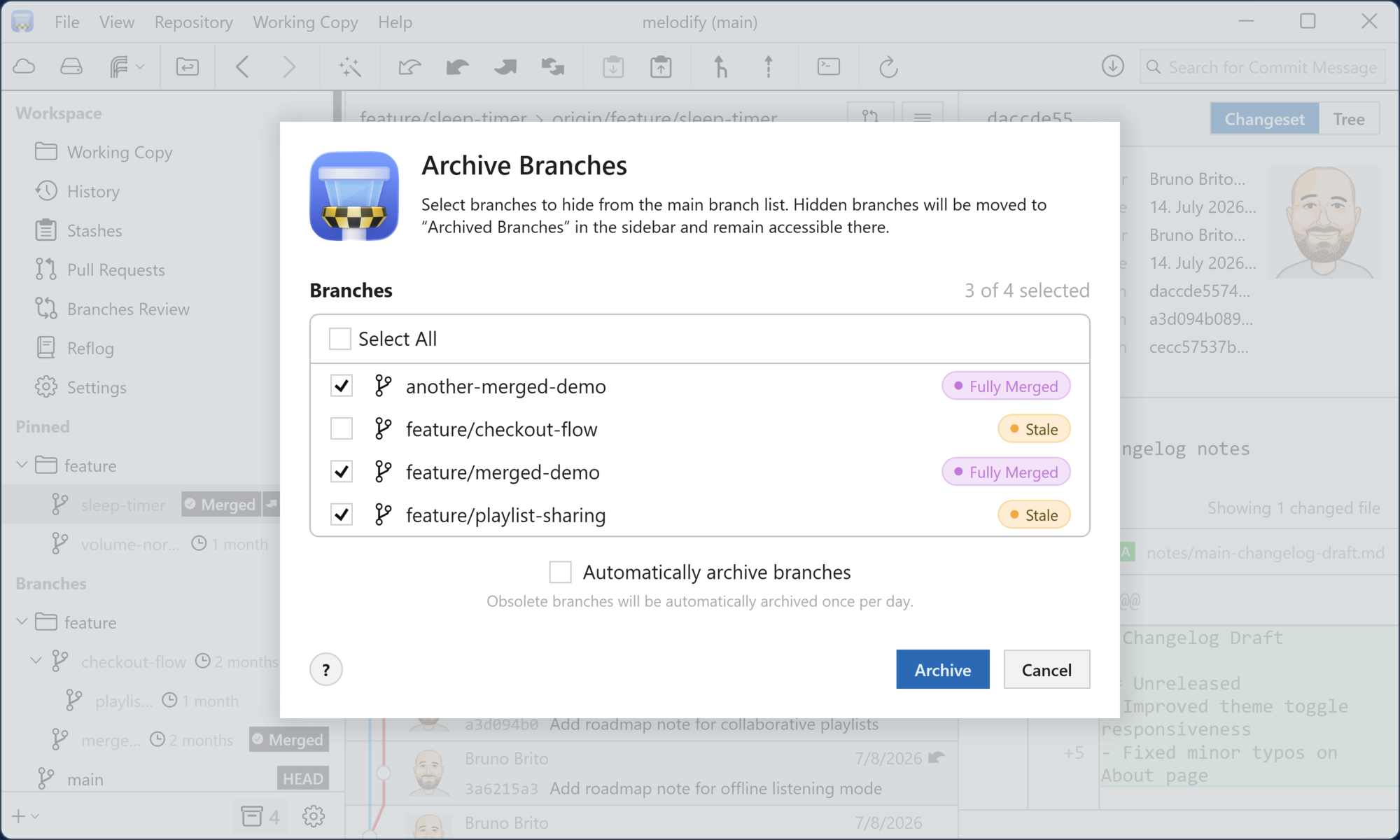This screenshot has width=1400, height=840.
Task: Open the View menu
Action: (x=117, y=22)
